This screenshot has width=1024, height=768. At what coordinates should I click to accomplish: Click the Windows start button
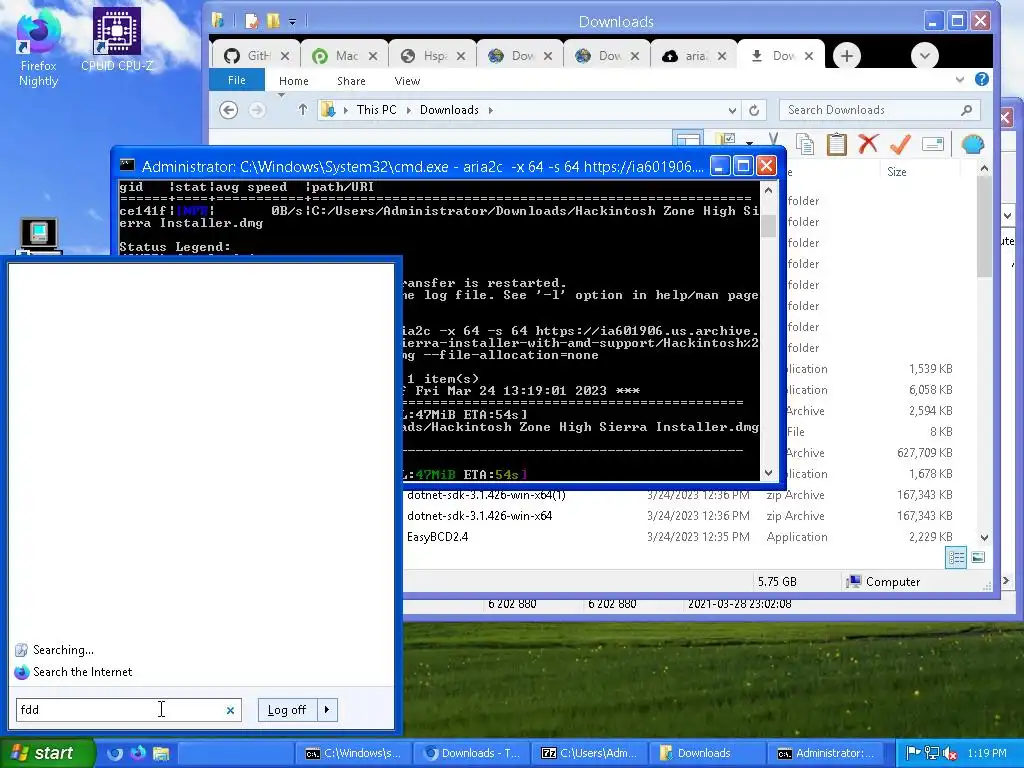coord(47,753)
